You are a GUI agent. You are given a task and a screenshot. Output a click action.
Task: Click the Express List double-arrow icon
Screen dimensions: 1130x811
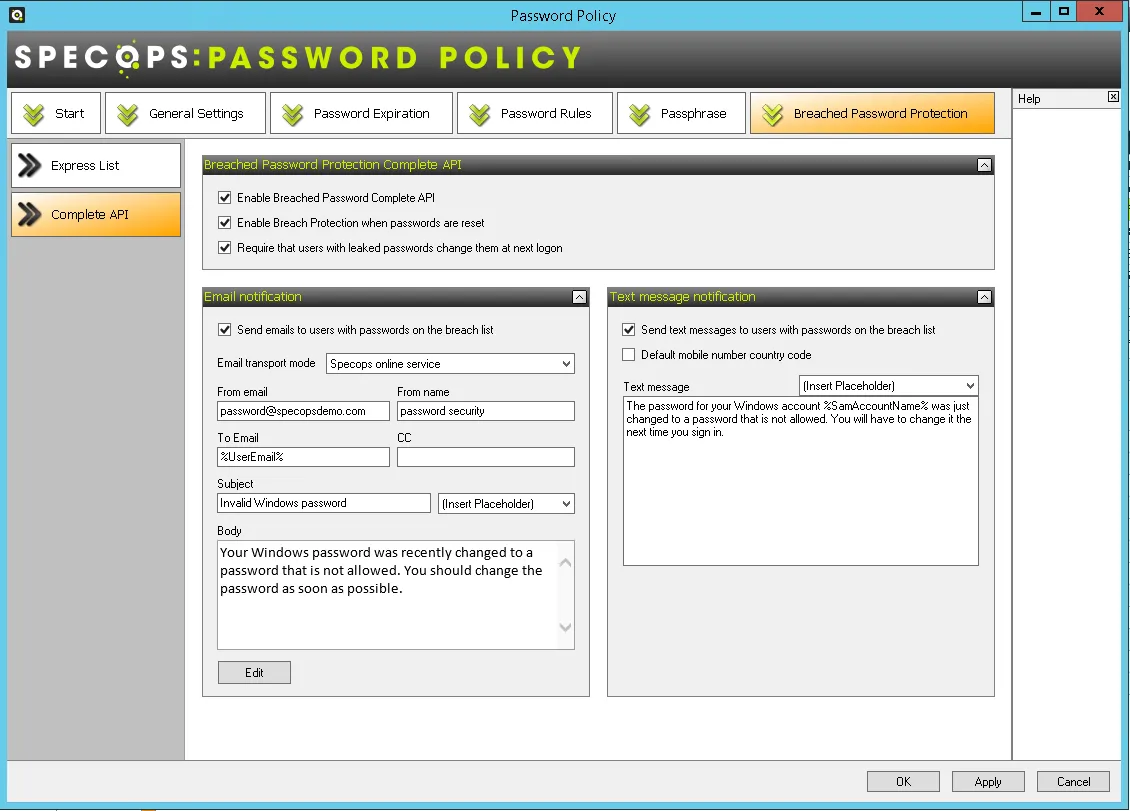coord(30,165)
